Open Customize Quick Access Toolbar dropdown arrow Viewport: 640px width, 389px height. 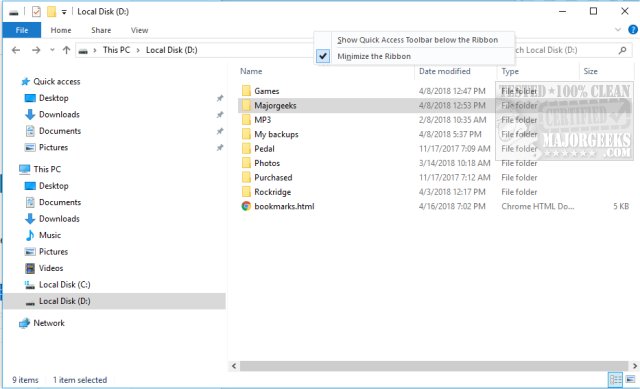pyautogui.click(x=64, y=12)
